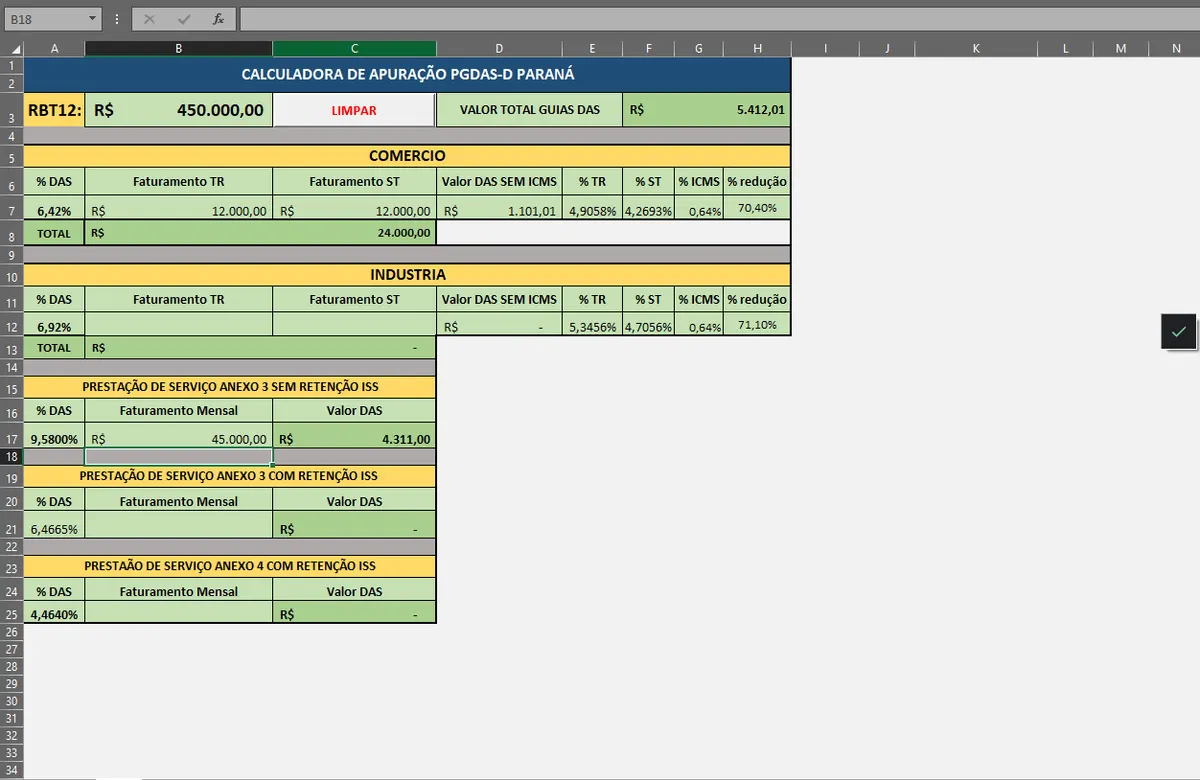Select the RBT12 value cell 450.000,00
The image size is (1200, 780).
179,110
